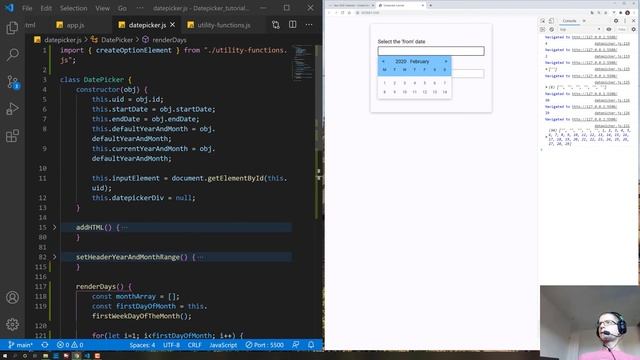Viewport: 640px width, 360px height.
Task: Go to next month in datepicker
Action: pyautogui.click(x=446, y=61)
